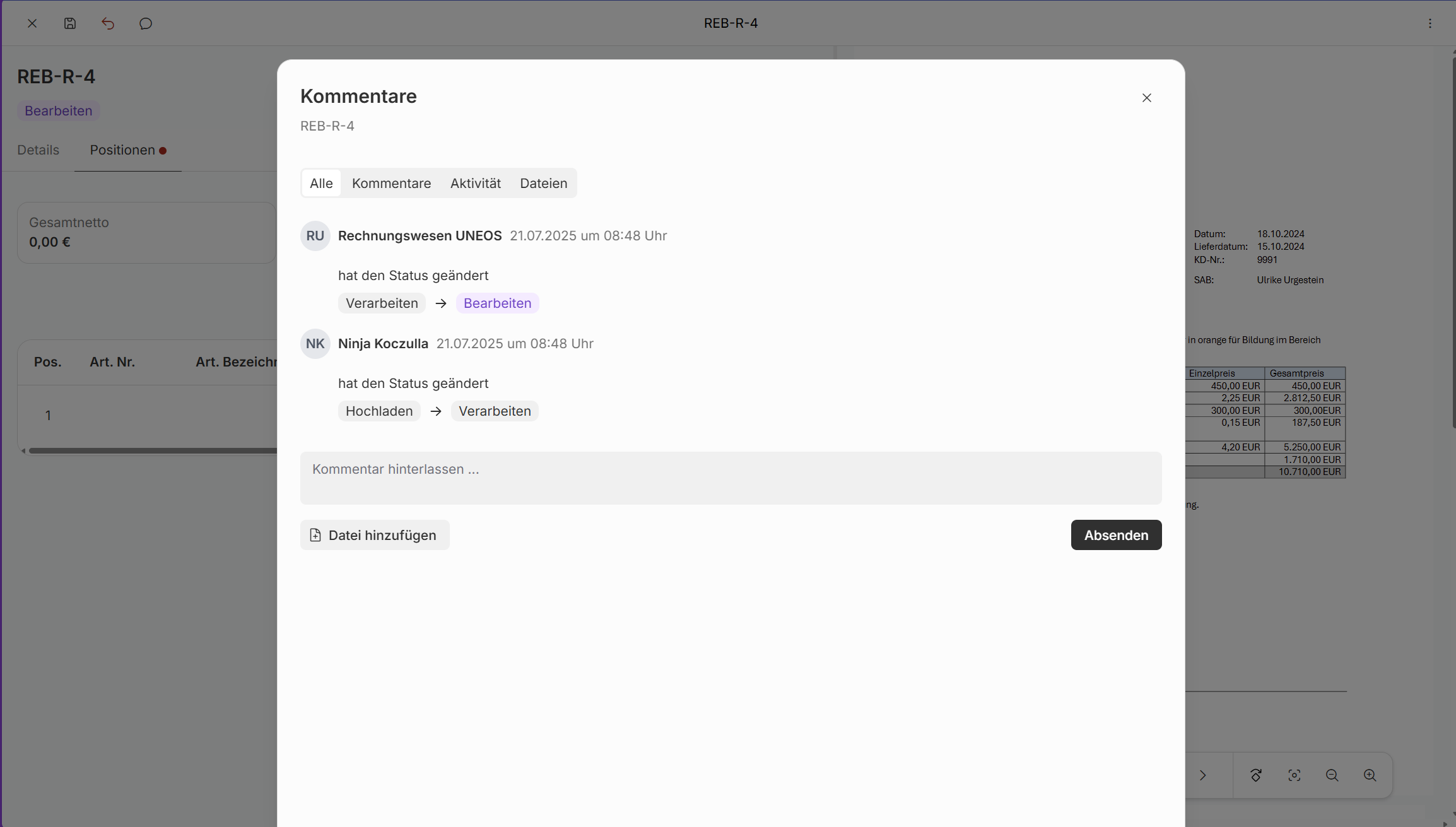This screenshot has height=827, width=1456.
Task: Click the Bearbeiten status badge under the REB-R-4 heading
Action: 58,111
